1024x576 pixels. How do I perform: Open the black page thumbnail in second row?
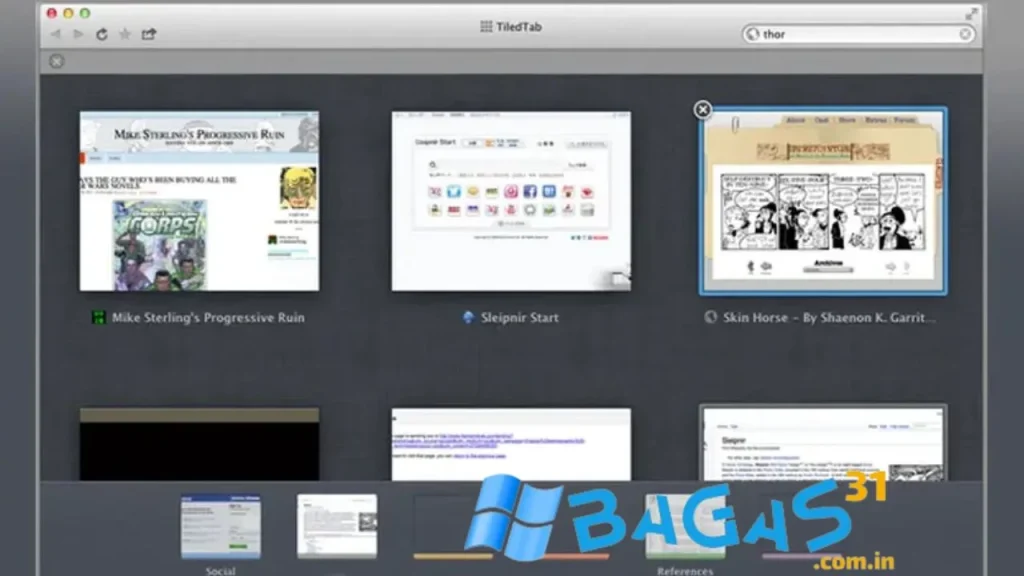[199, 444]
